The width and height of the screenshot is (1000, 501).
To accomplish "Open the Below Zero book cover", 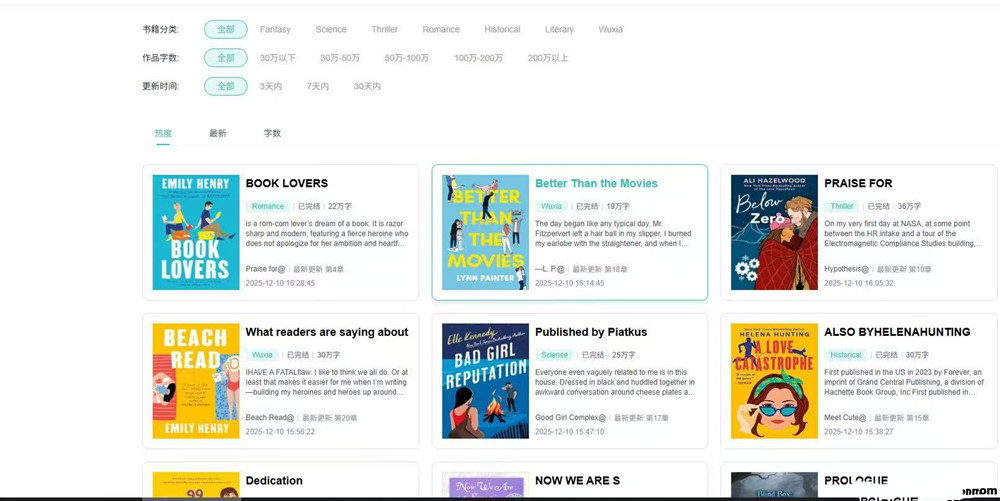I will coord(774,232).
